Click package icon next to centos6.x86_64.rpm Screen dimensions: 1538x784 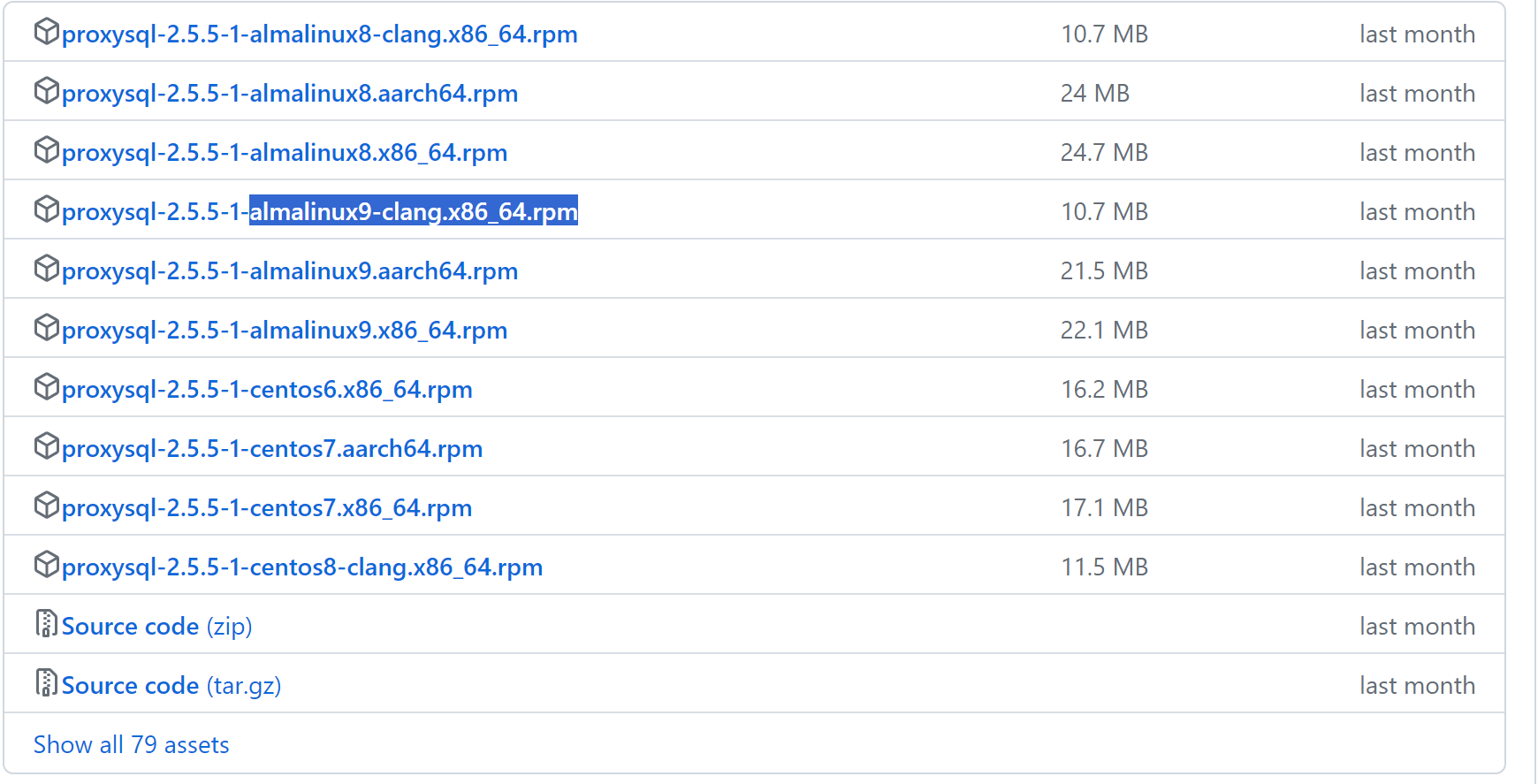[x=46, y=388]
